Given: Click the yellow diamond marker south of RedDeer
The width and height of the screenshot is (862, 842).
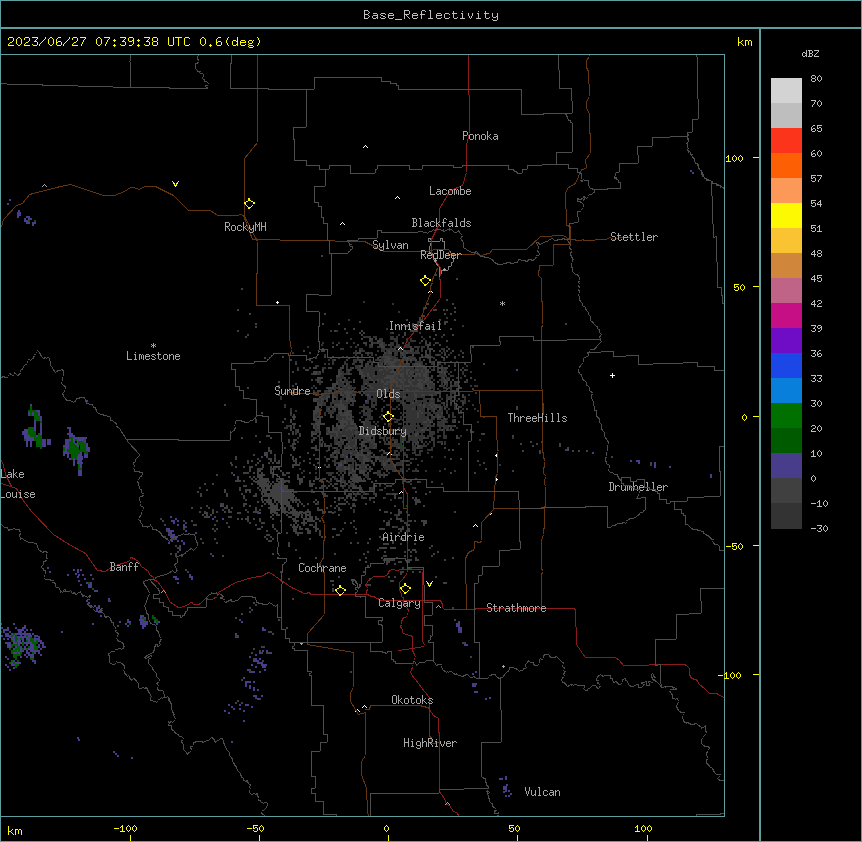Looking at the screenshot, I should 425,281.
